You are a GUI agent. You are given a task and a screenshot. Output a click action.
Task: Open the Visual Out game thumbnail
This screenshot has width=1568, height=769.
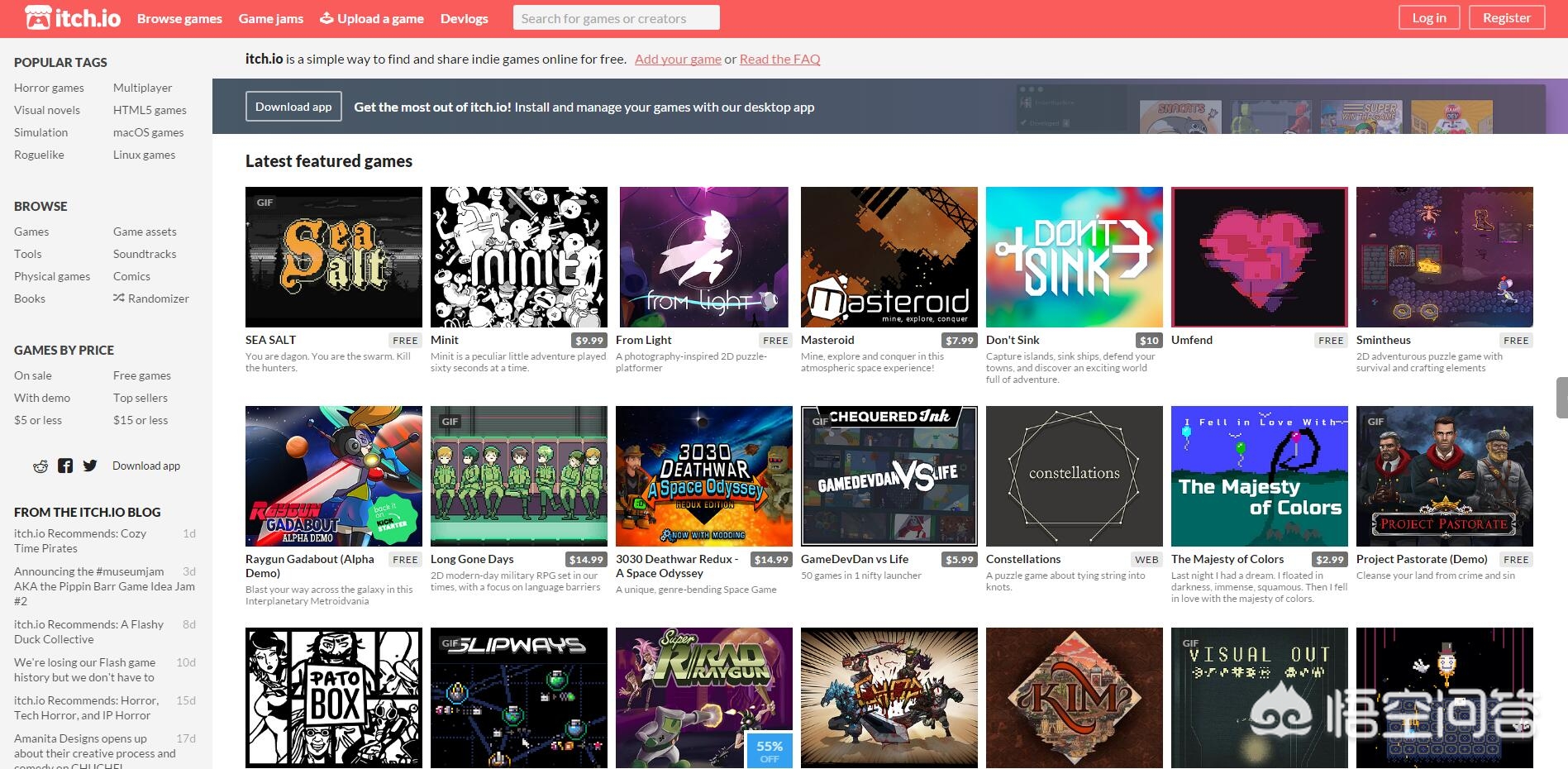pyautogui.click(x=1260, y=698)
